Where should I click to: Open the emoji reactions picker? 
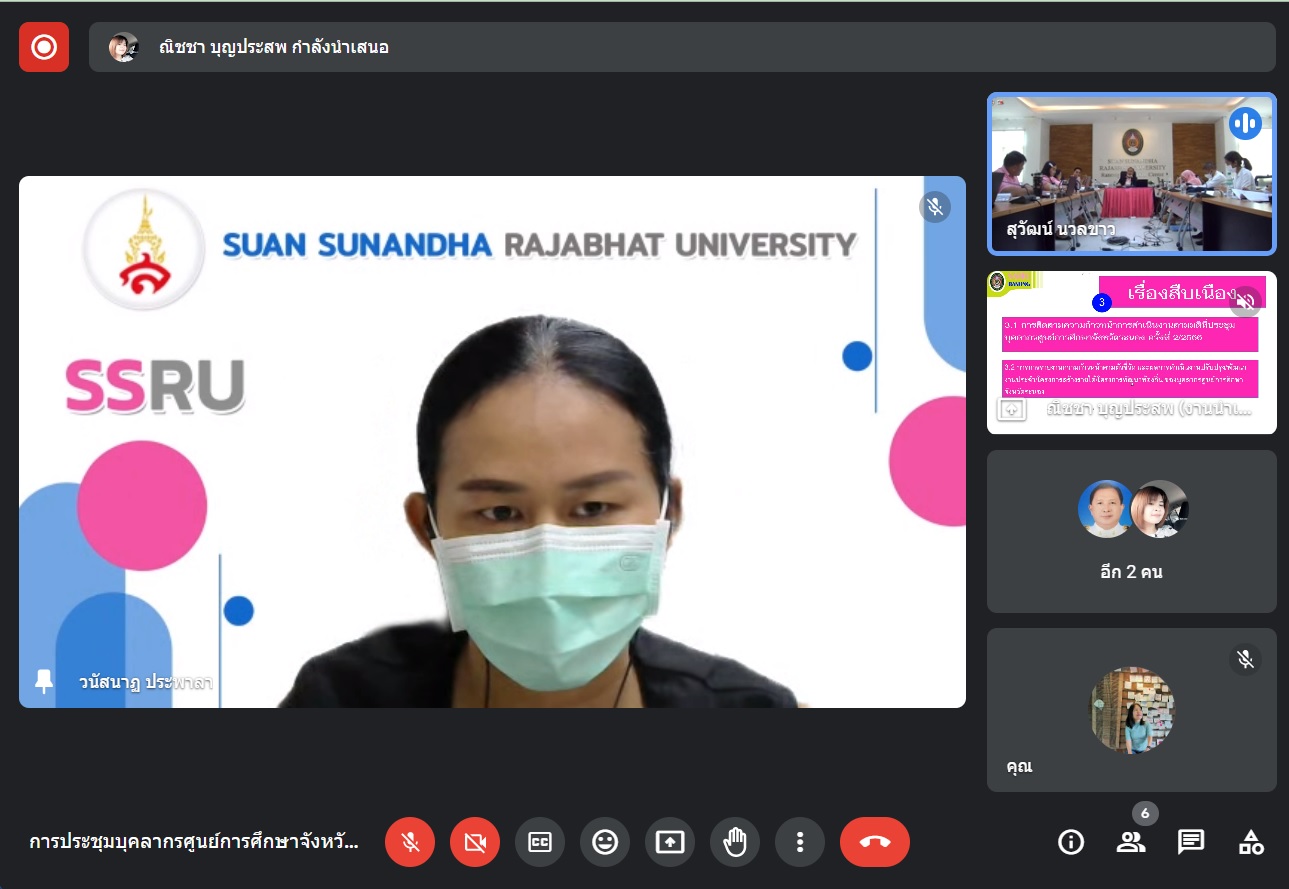click(605, 842)
